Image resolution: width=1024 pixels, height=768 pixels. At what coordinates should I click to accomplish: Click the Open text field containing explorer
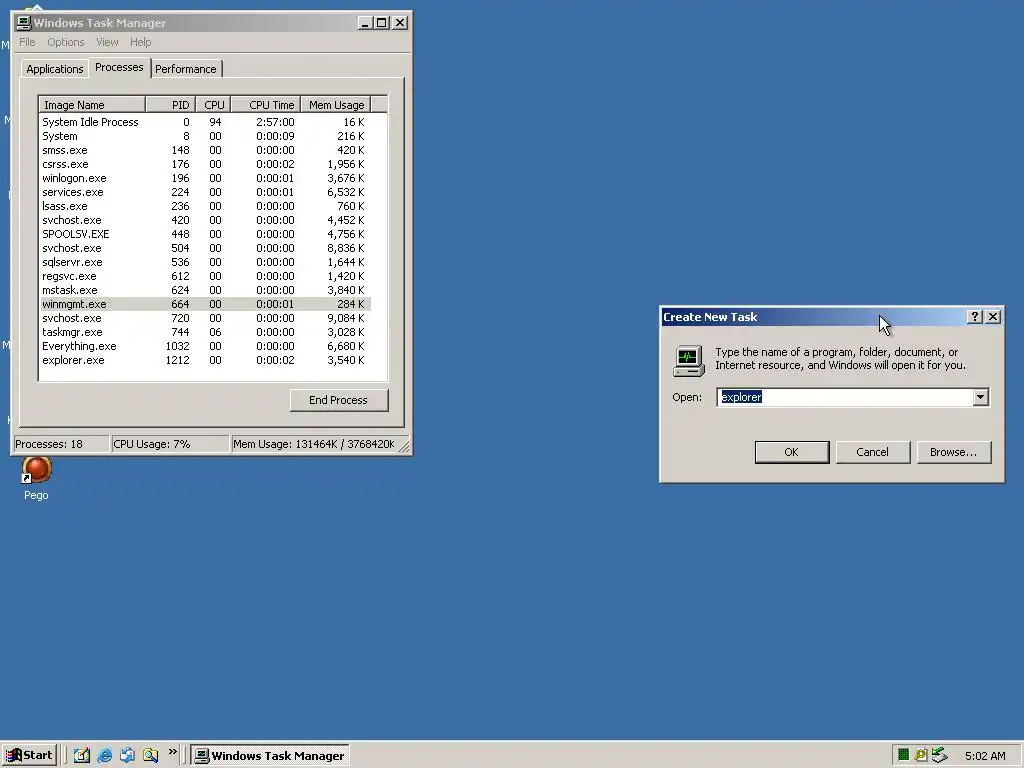(x=845, y=397)
